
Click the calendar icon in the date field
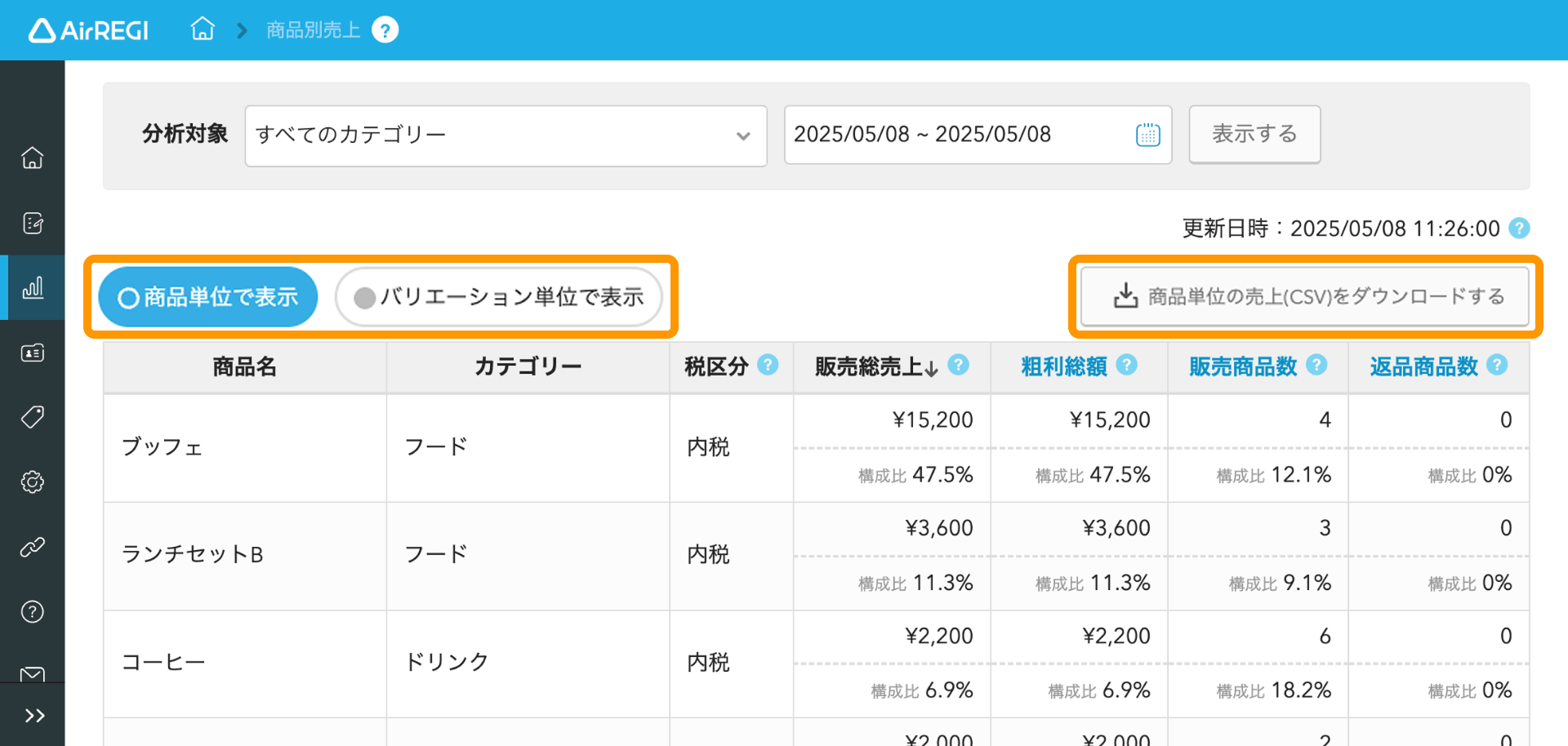[x=1148, y=135]
